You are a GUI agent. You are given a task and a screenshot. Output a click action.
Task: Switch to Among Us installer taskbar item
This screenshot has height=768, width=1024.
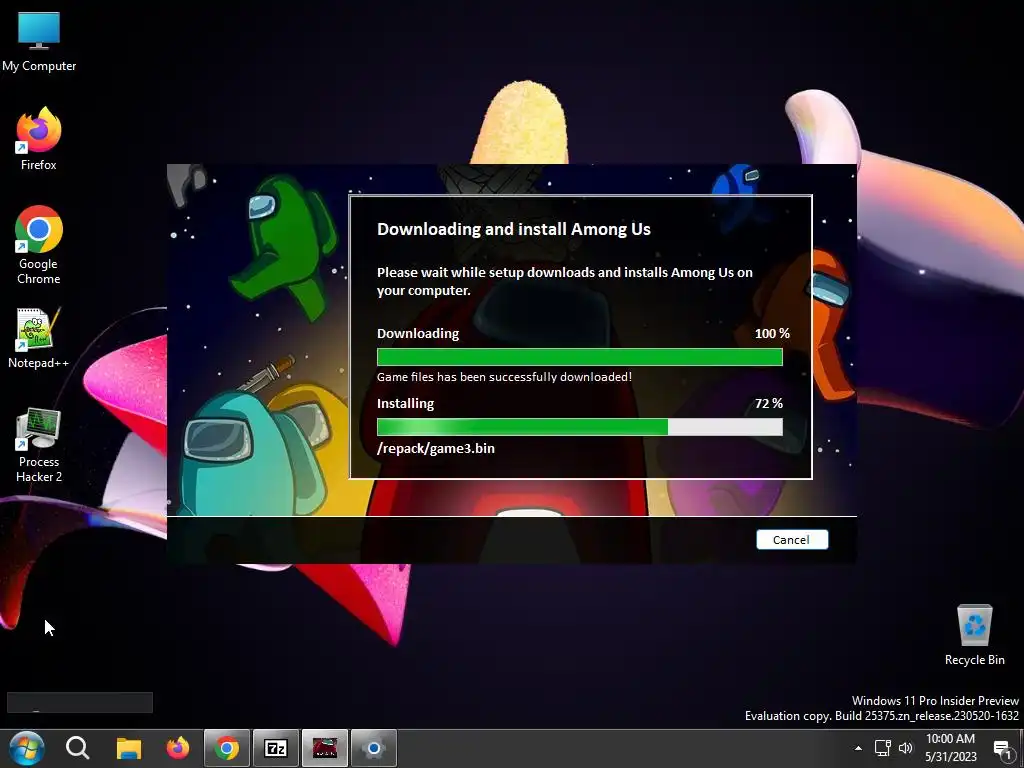click(x=325, y=748)
